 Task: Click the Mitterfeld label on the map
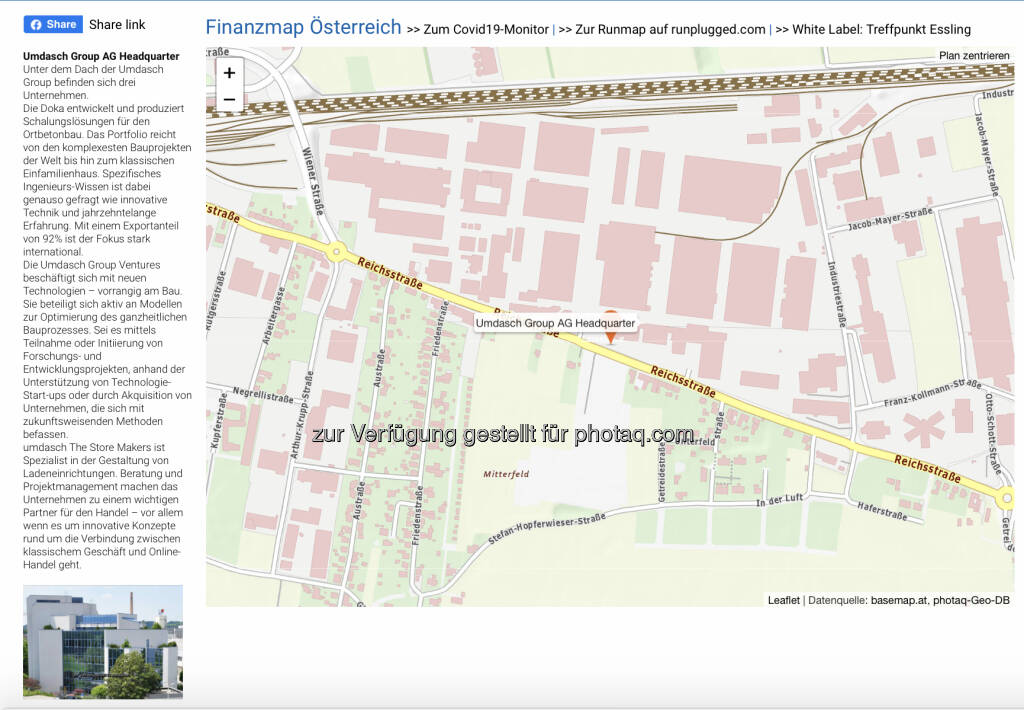point(506,474)
